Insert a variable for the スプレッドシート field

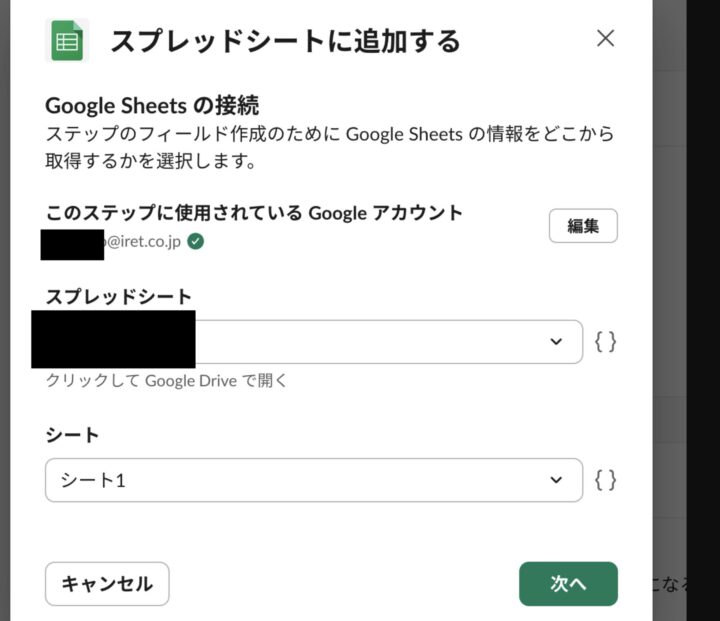605,342
